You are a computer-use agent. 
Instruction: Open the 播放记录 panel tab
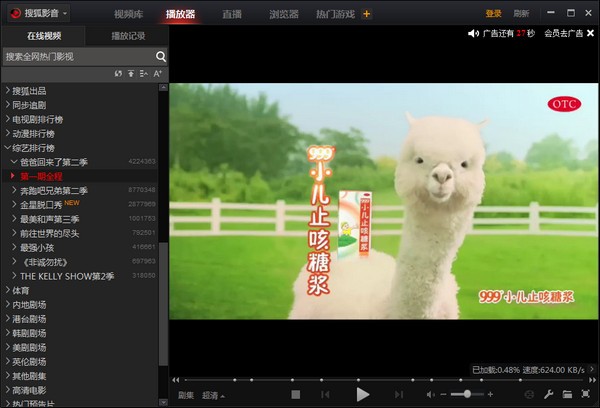click(x=128, y=36)
